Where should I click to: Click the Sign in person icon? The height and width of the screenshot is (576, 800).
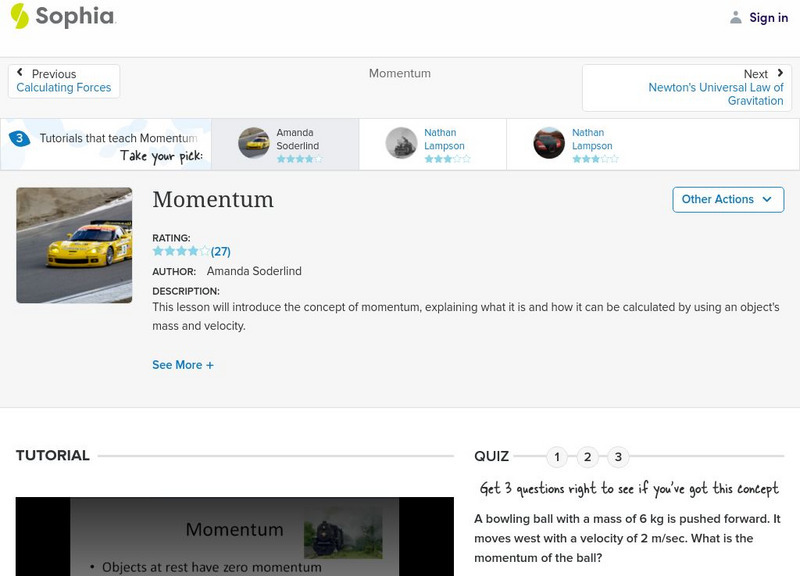coord(734,16)
